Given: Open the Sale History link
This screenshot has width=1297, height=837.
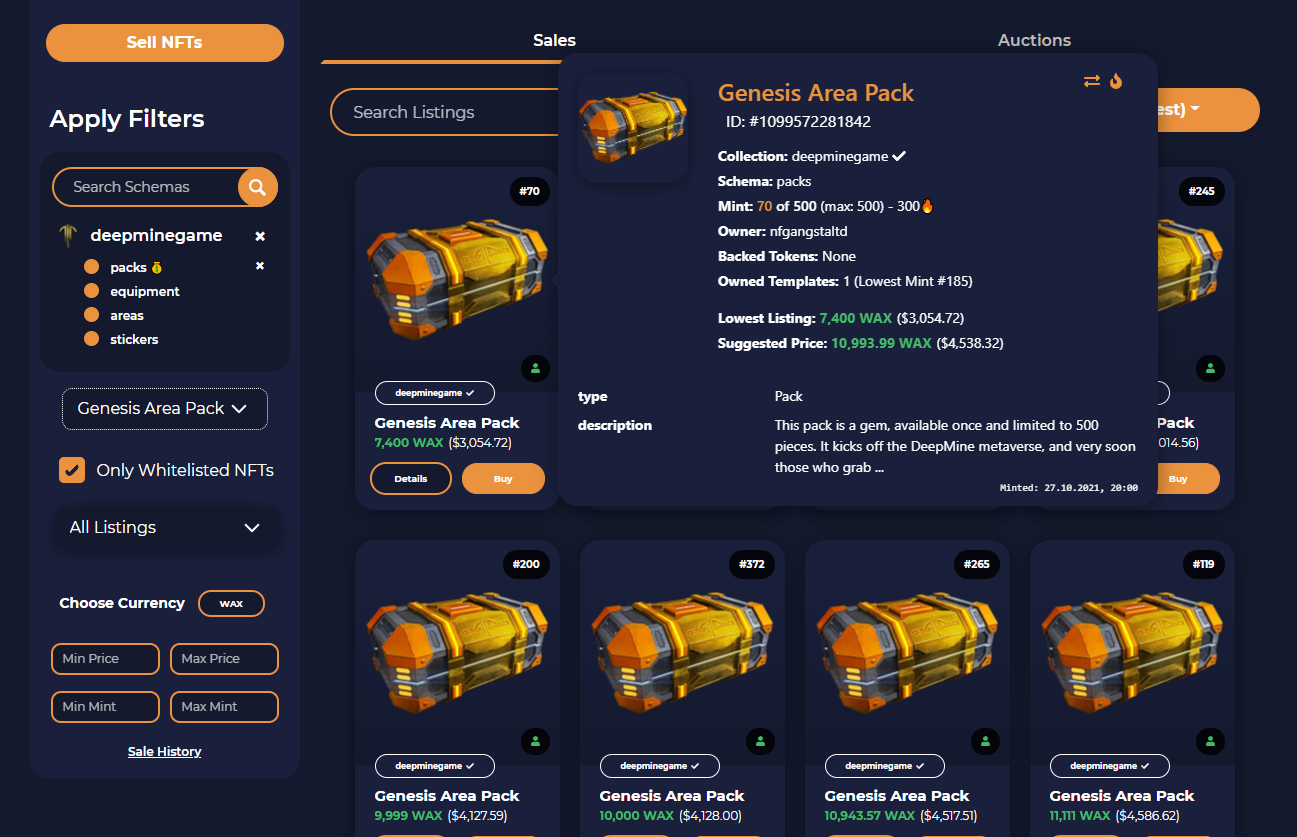Looking at the screenshot, I should point(165,752).
